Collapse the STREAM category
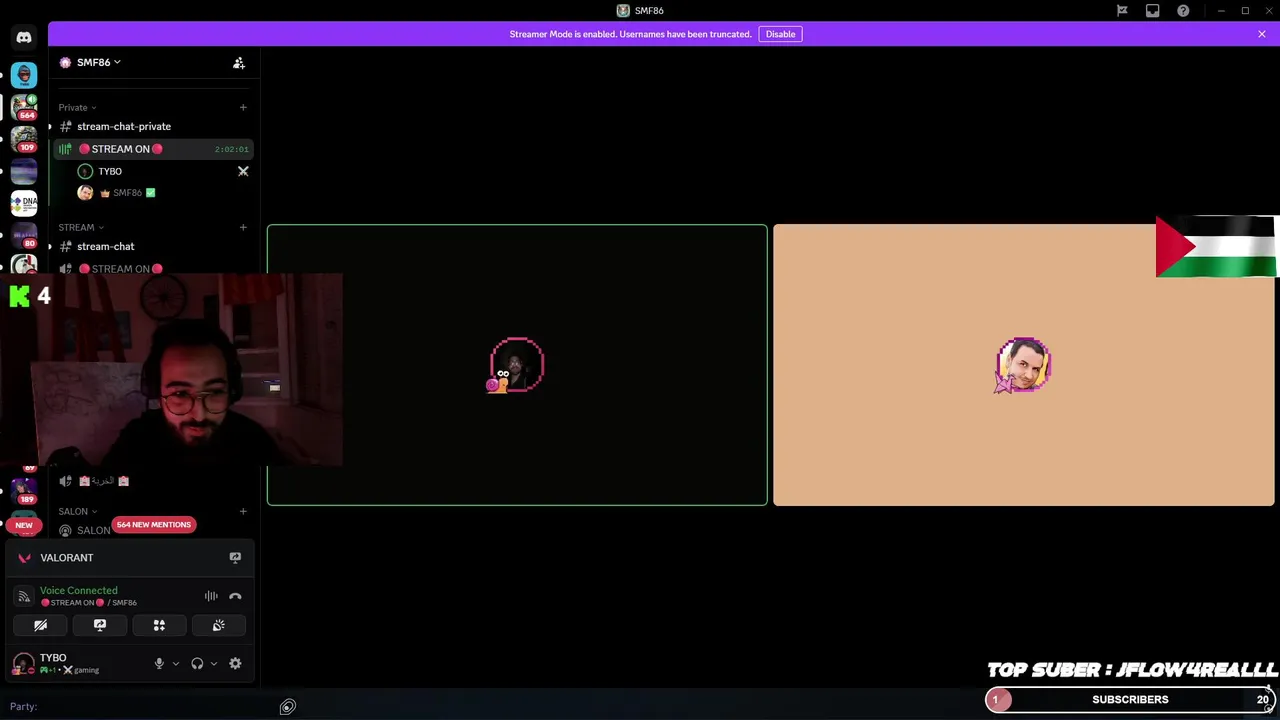The width and height of the screenshot is (1280, 720). (x=81, y=227)
